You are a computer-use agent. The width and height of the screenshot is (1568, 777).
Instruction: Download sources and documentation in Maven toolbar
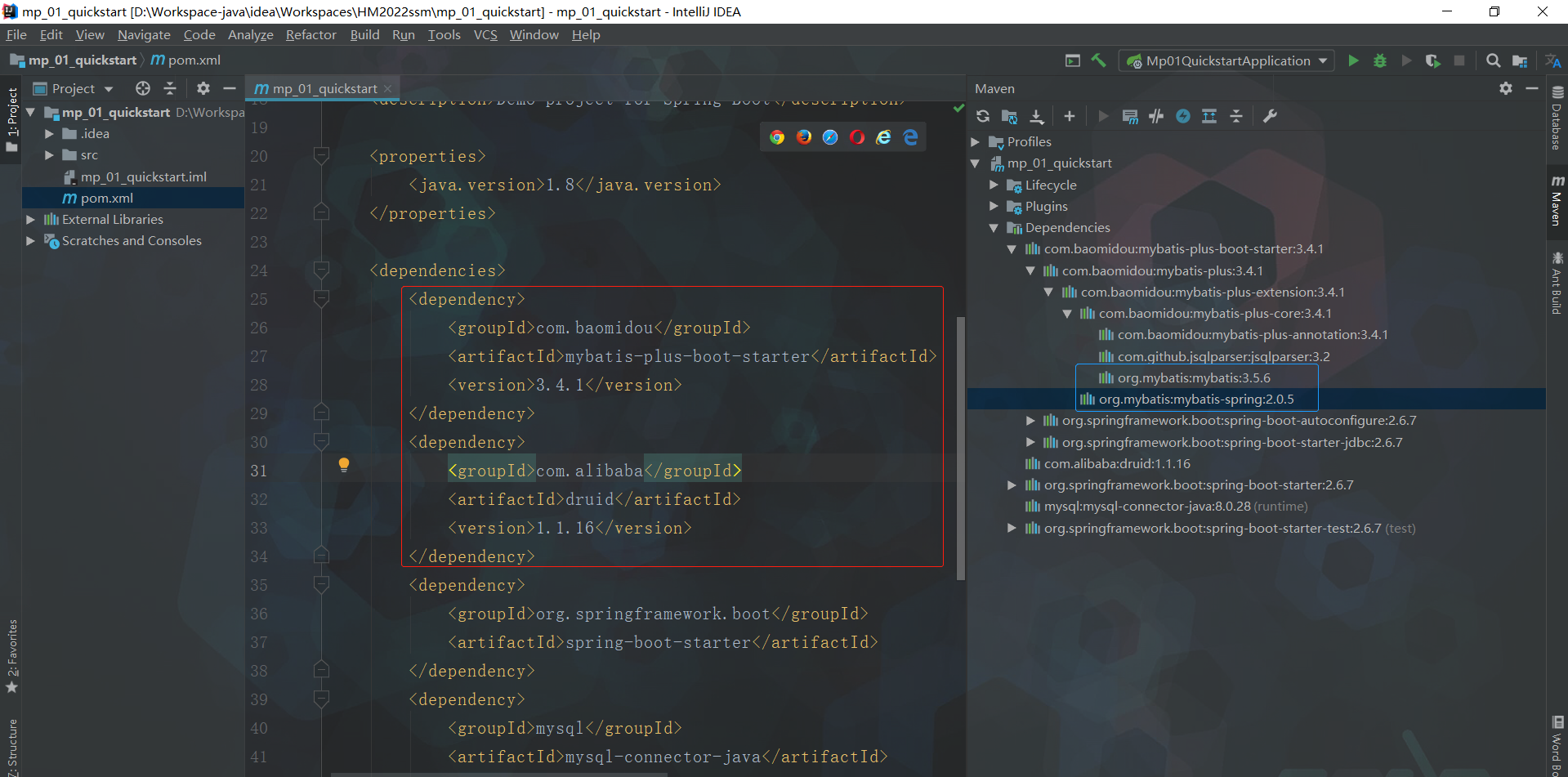1037,116
